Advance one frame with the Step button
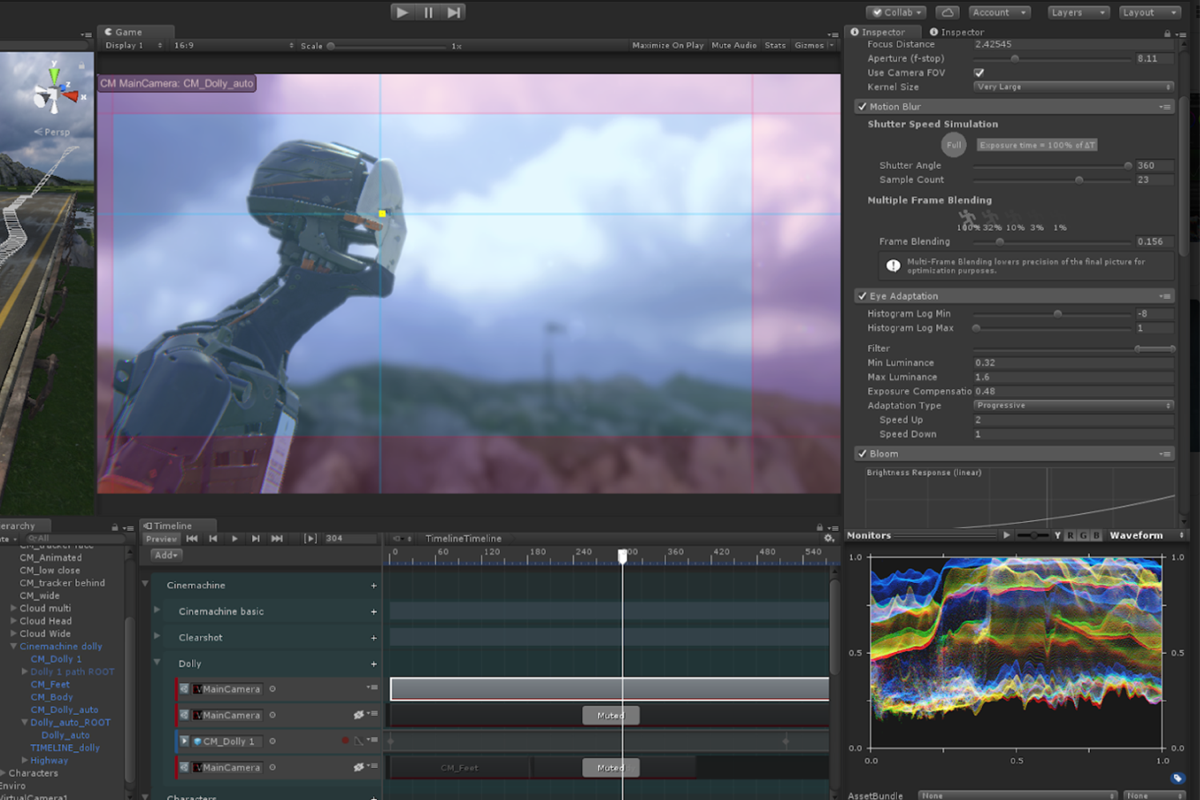1200x800 pixels. [454, 12]
